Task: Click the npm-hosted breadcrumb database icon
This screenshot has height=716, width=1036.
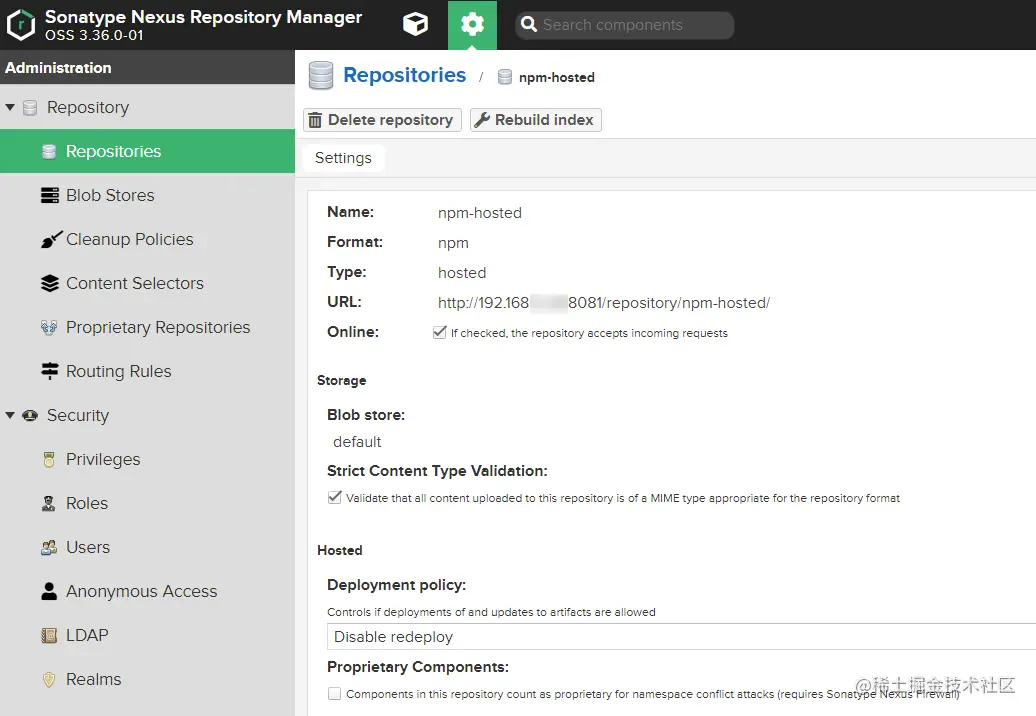Action: point(505,77)
